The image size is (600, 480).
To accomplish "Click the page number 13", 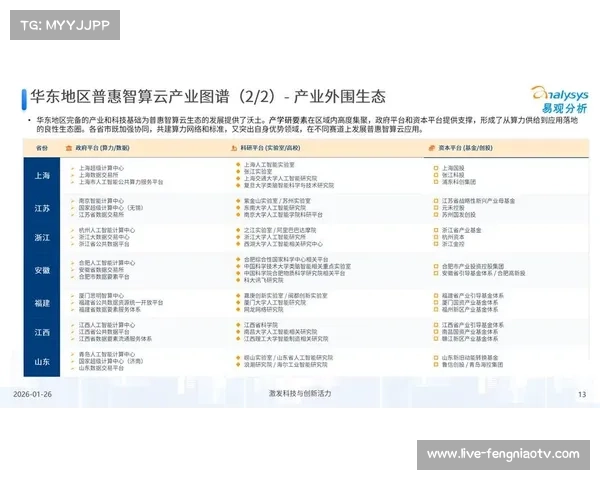I will [582, 394].
